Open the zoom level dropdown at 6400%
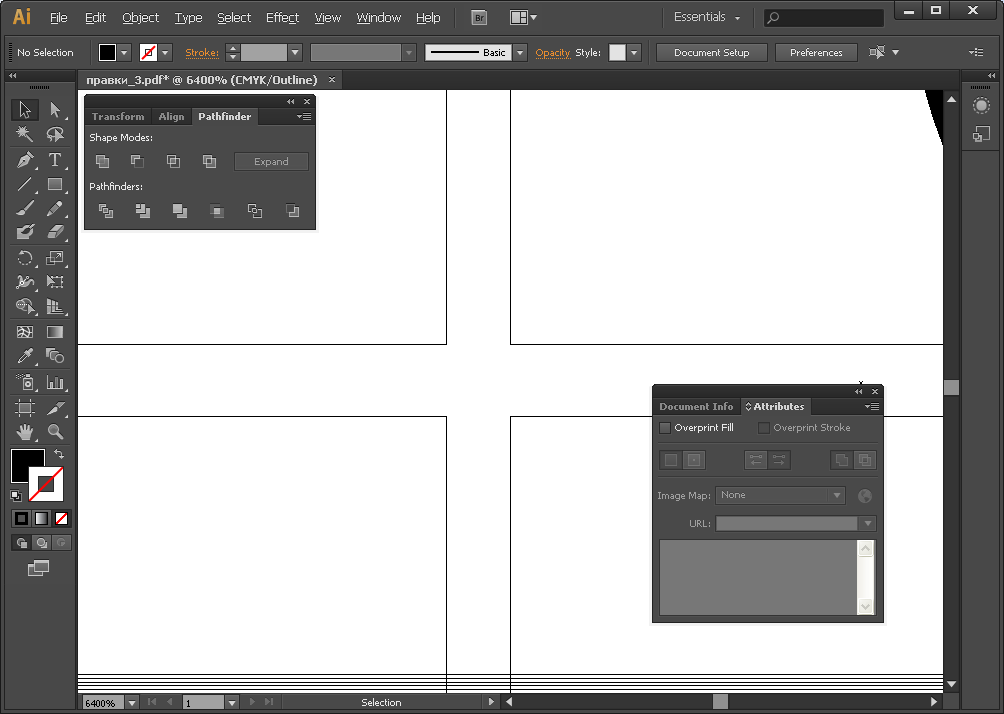The image size is (1004, 714). tap(132, 703)
